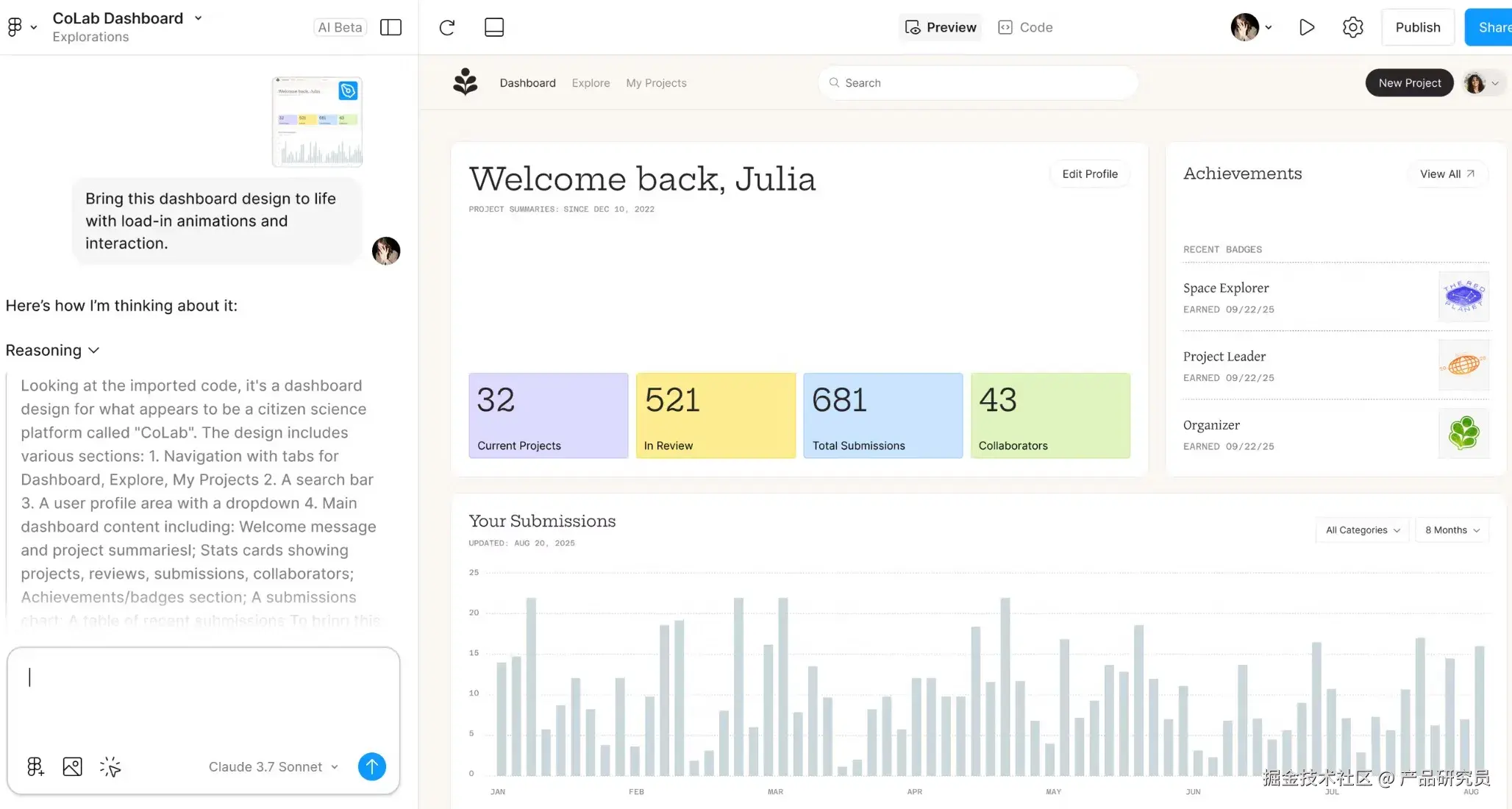Open settings gear icon
The height and width of the screenshot is (809, 1512).
point(1352,27)
